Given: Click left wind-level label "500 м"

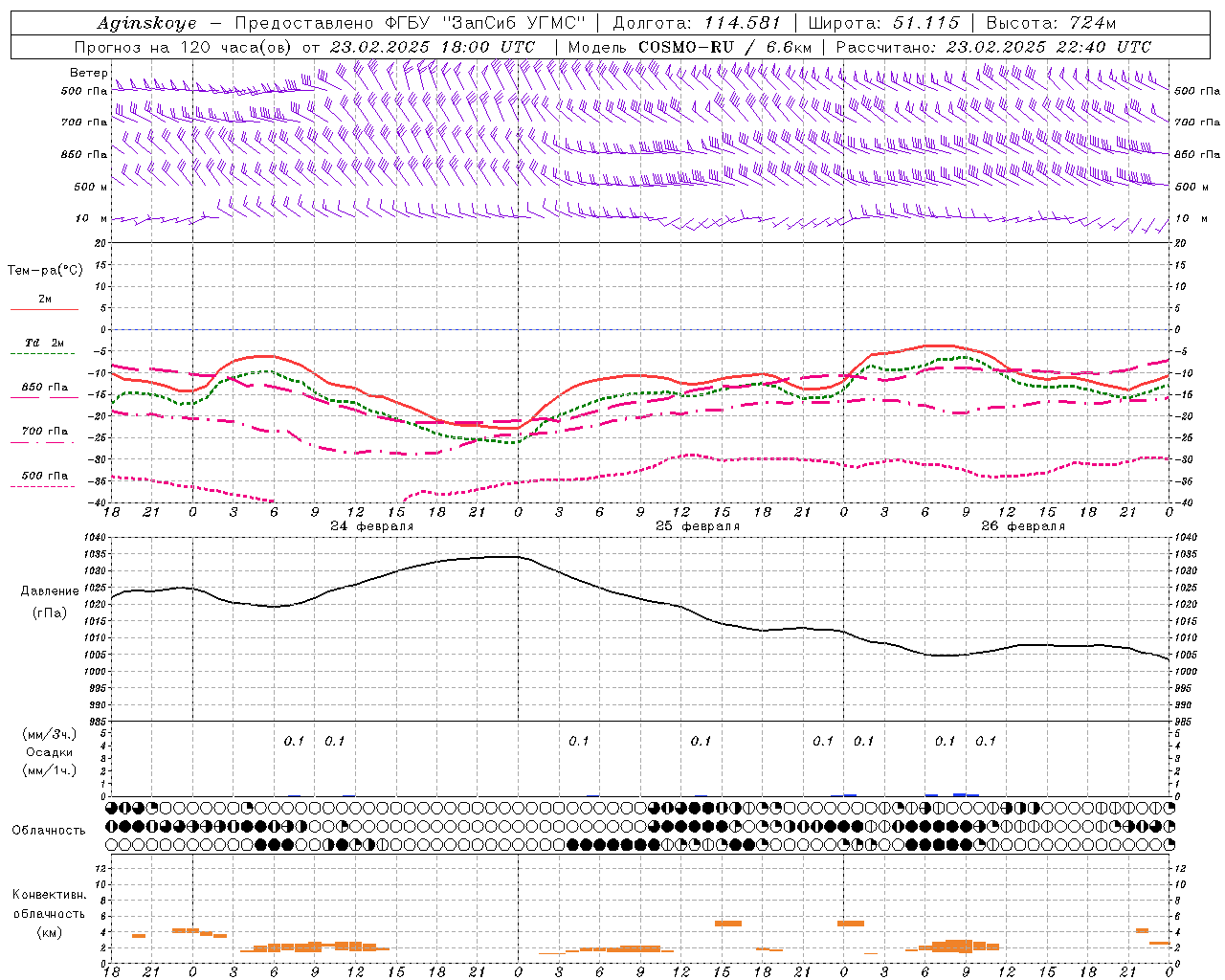Looking at the screenshot, I should (91, 187).
